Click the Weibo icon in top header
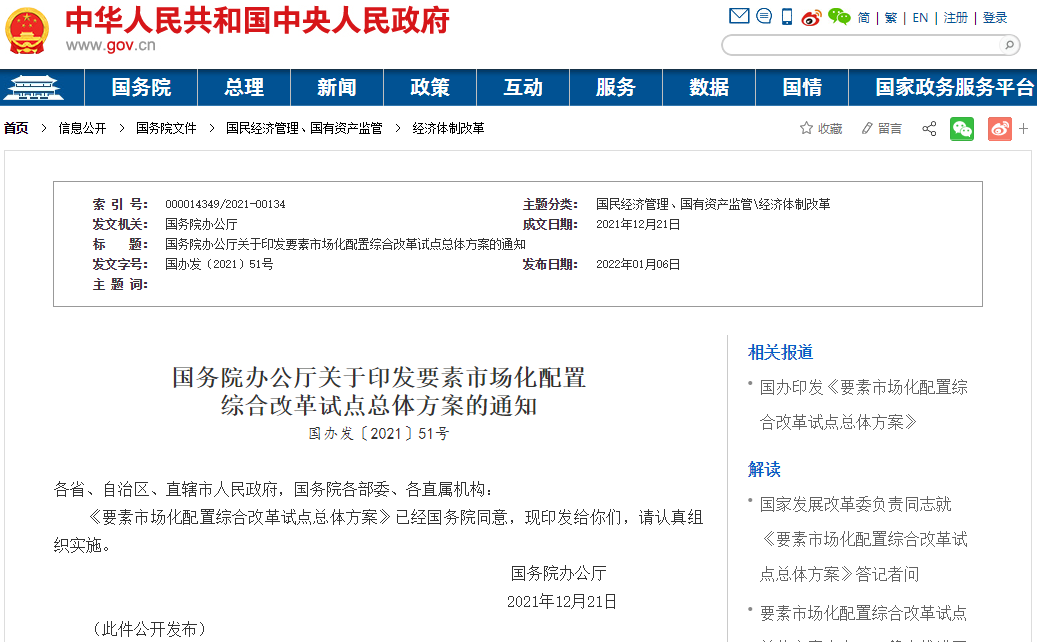The height and width of the screenshot is (642, 1037). [811, 17]
